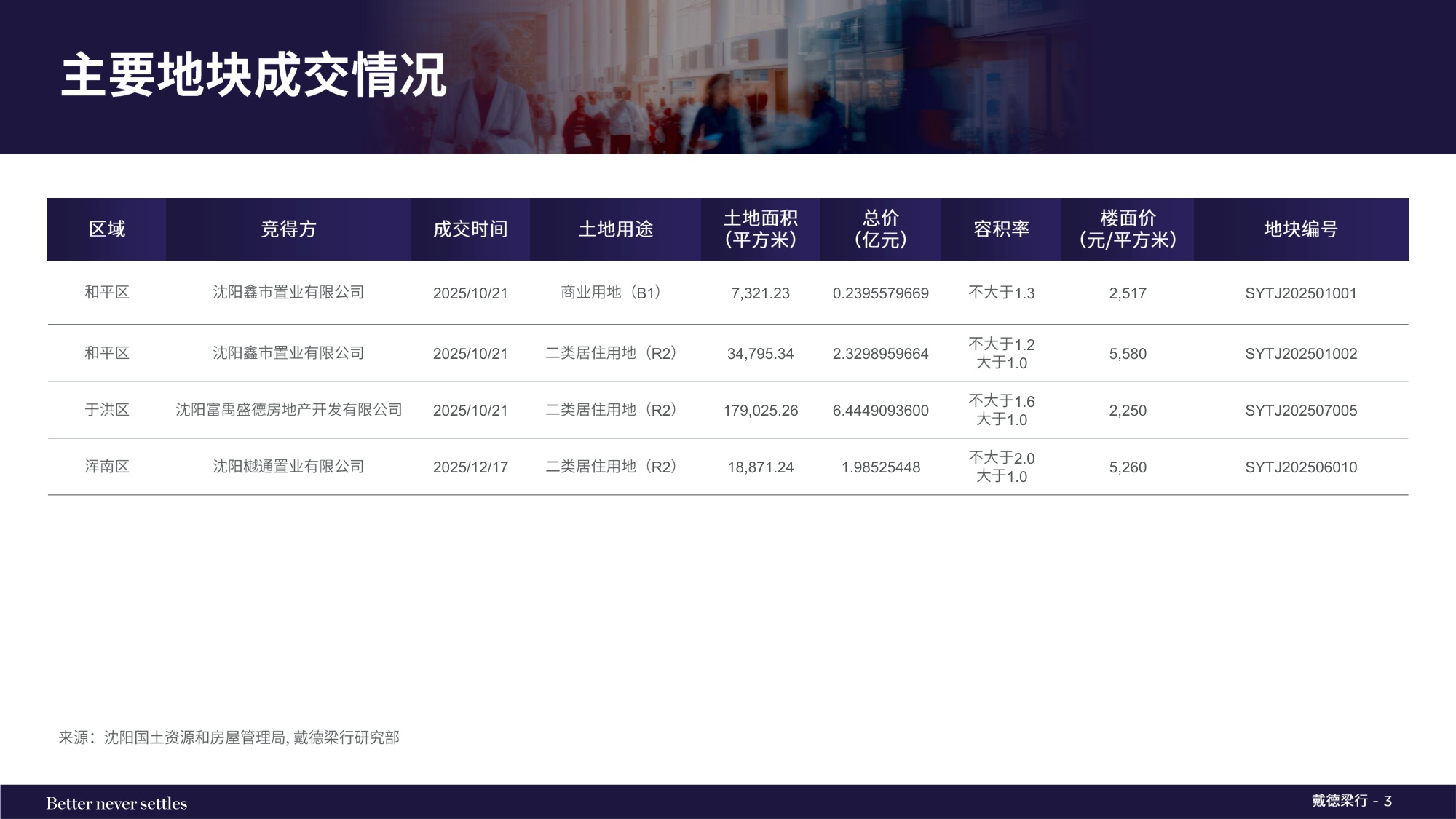Click the 地块编号 column header

(x=1303, y=229)
